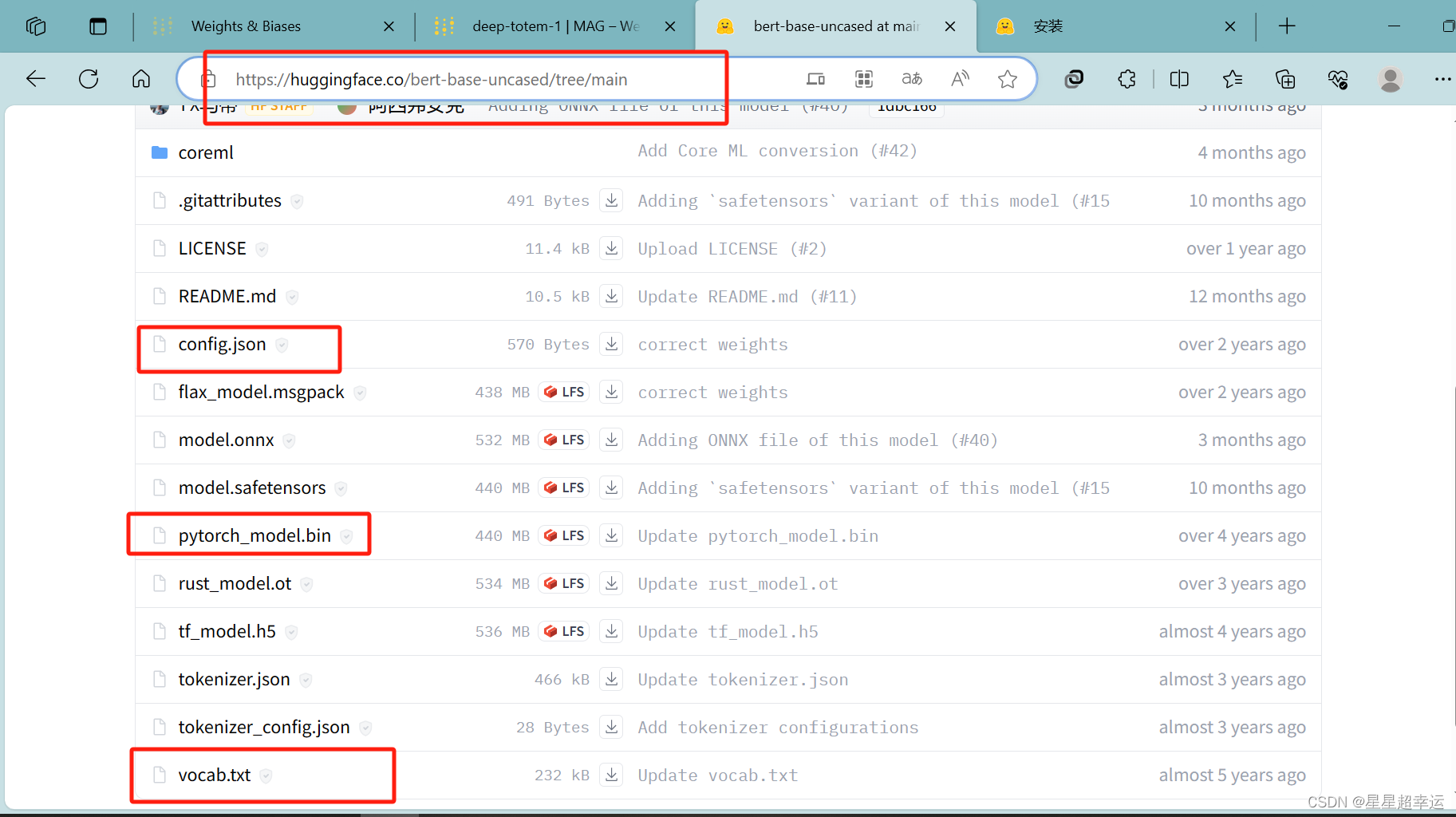
Task: Open the tab actions menu
Action: pyautogui.click(x=98, y=26)
